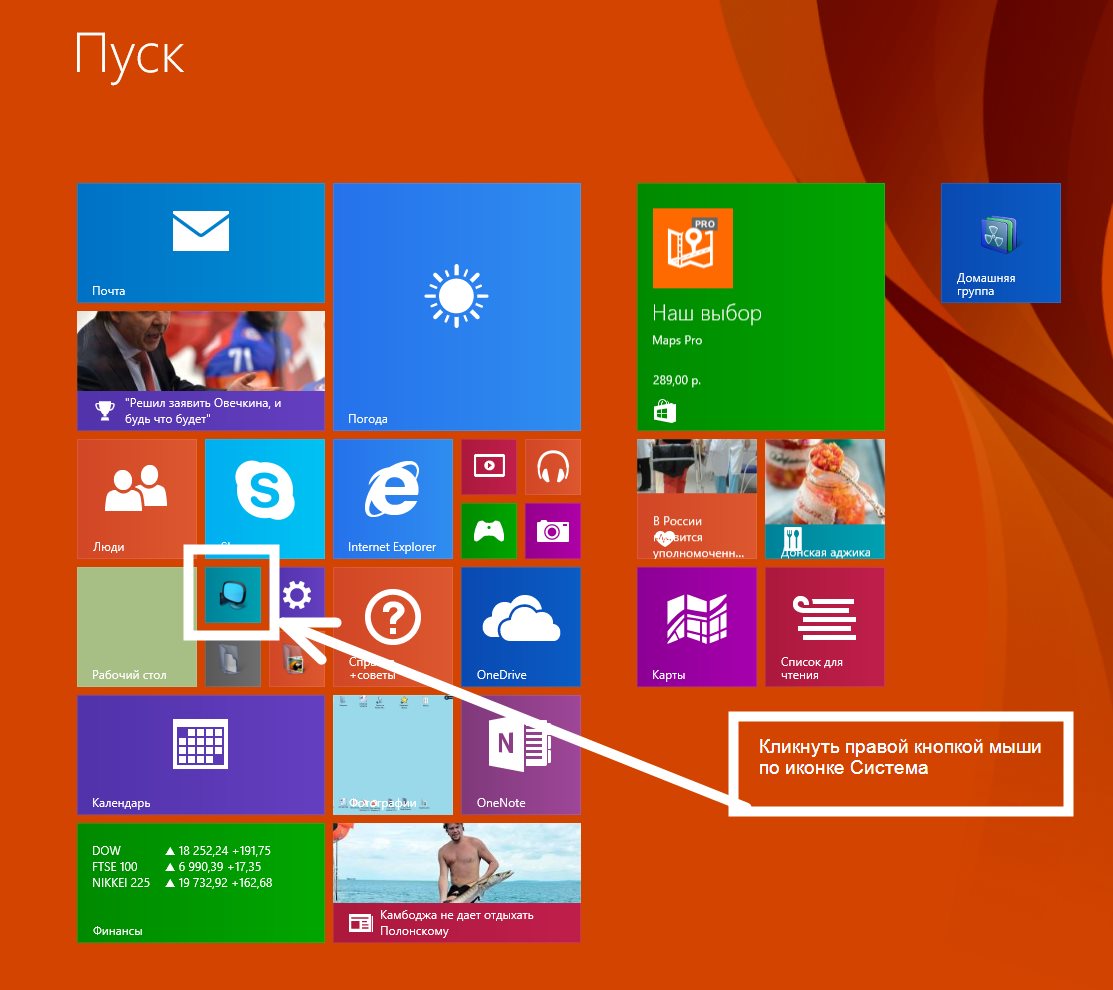Open the Video small tile
The width and height of the screenshot is (1113, 990).
pos(489,467)
